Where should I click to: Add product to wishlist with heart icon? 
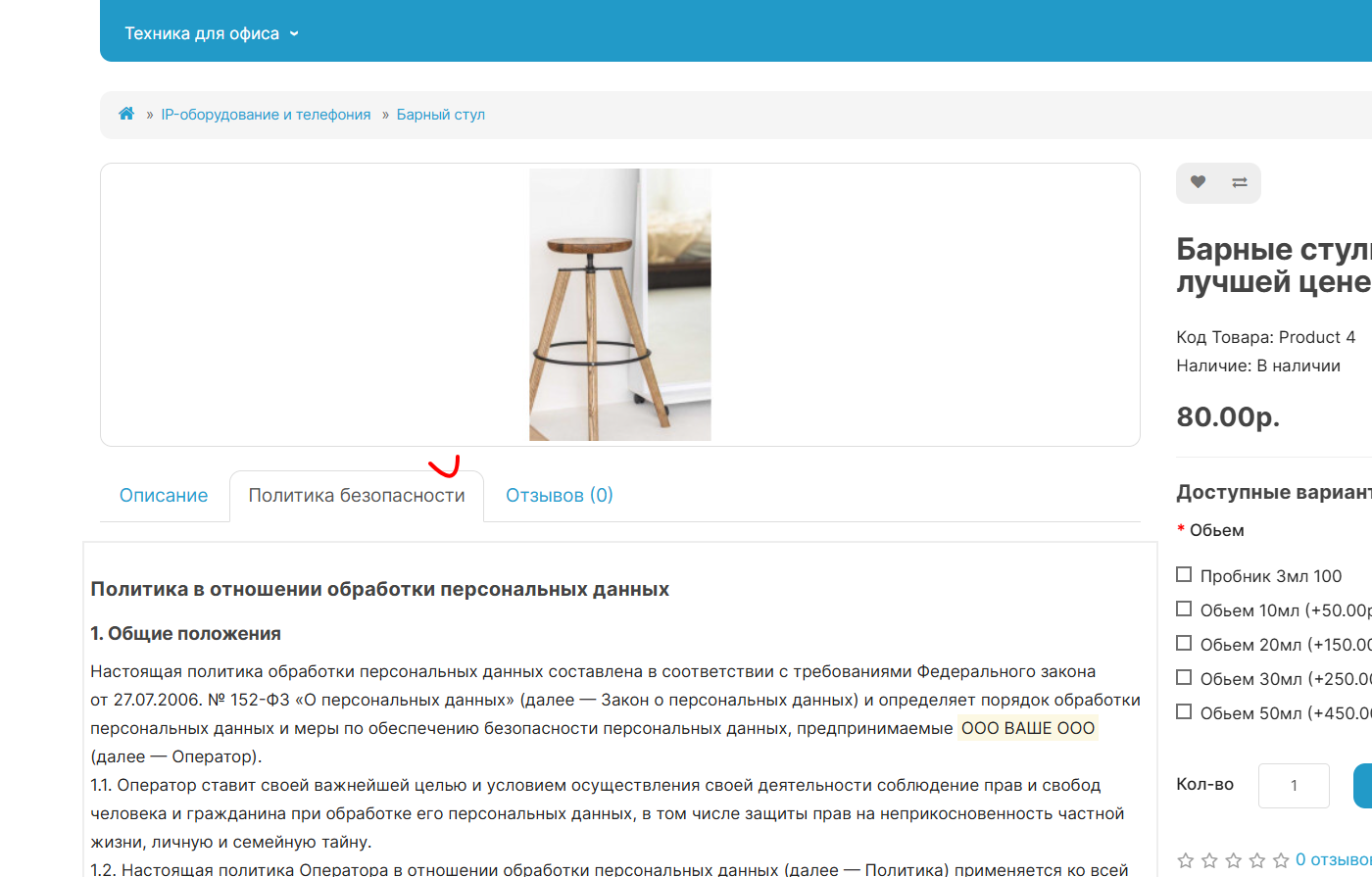click(x=1198, y=182)
